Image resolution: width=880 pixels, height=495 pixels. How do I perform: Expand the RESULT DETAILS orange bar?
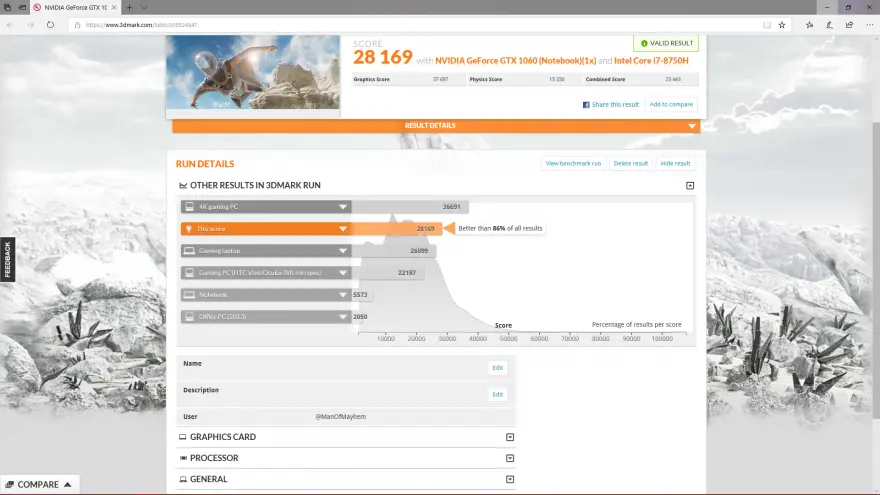(691, 126)
